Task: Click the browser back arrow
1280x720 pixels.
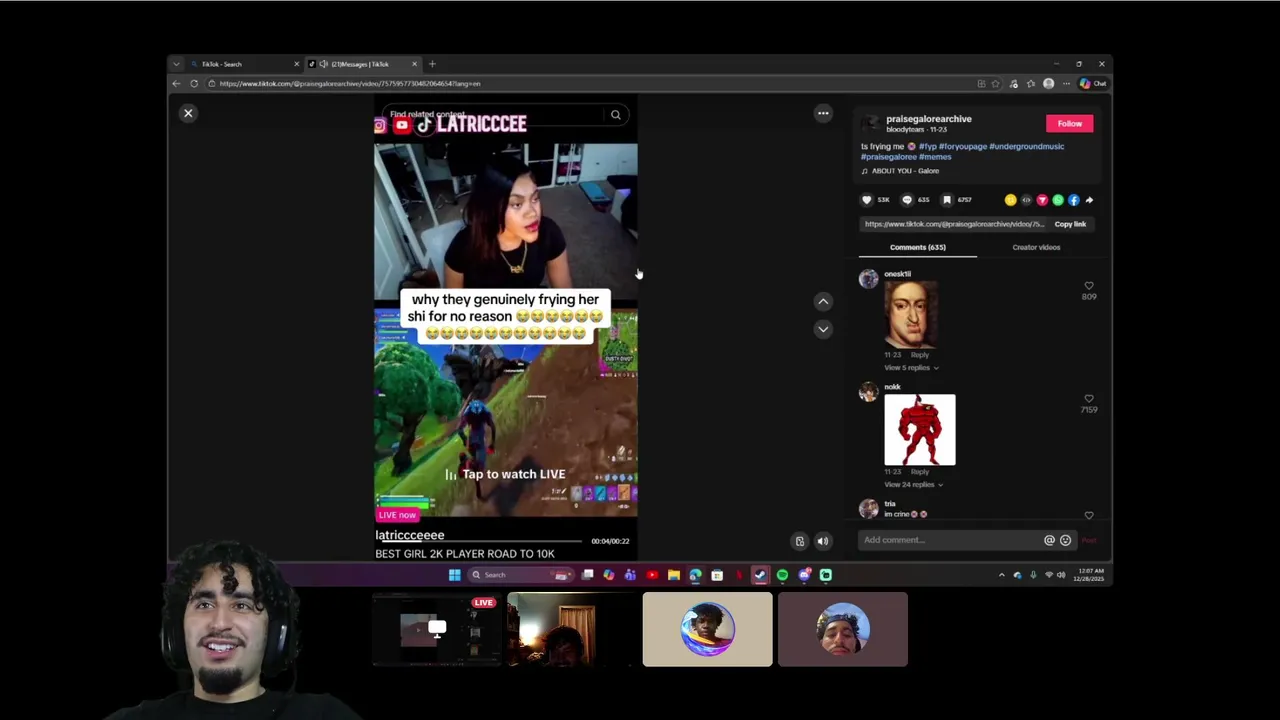Action: point(177,84)
